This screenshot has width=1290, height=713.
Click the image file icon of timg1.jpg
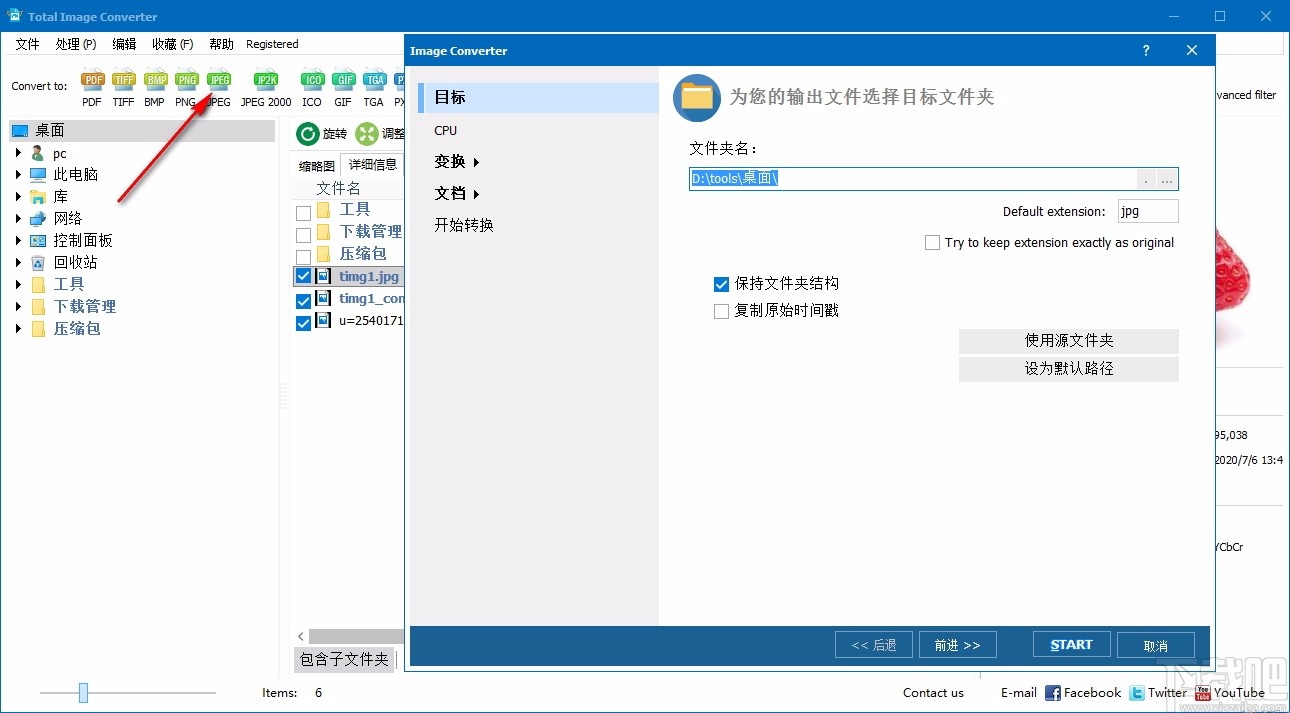pyautogui.click(x=324, y=276)
